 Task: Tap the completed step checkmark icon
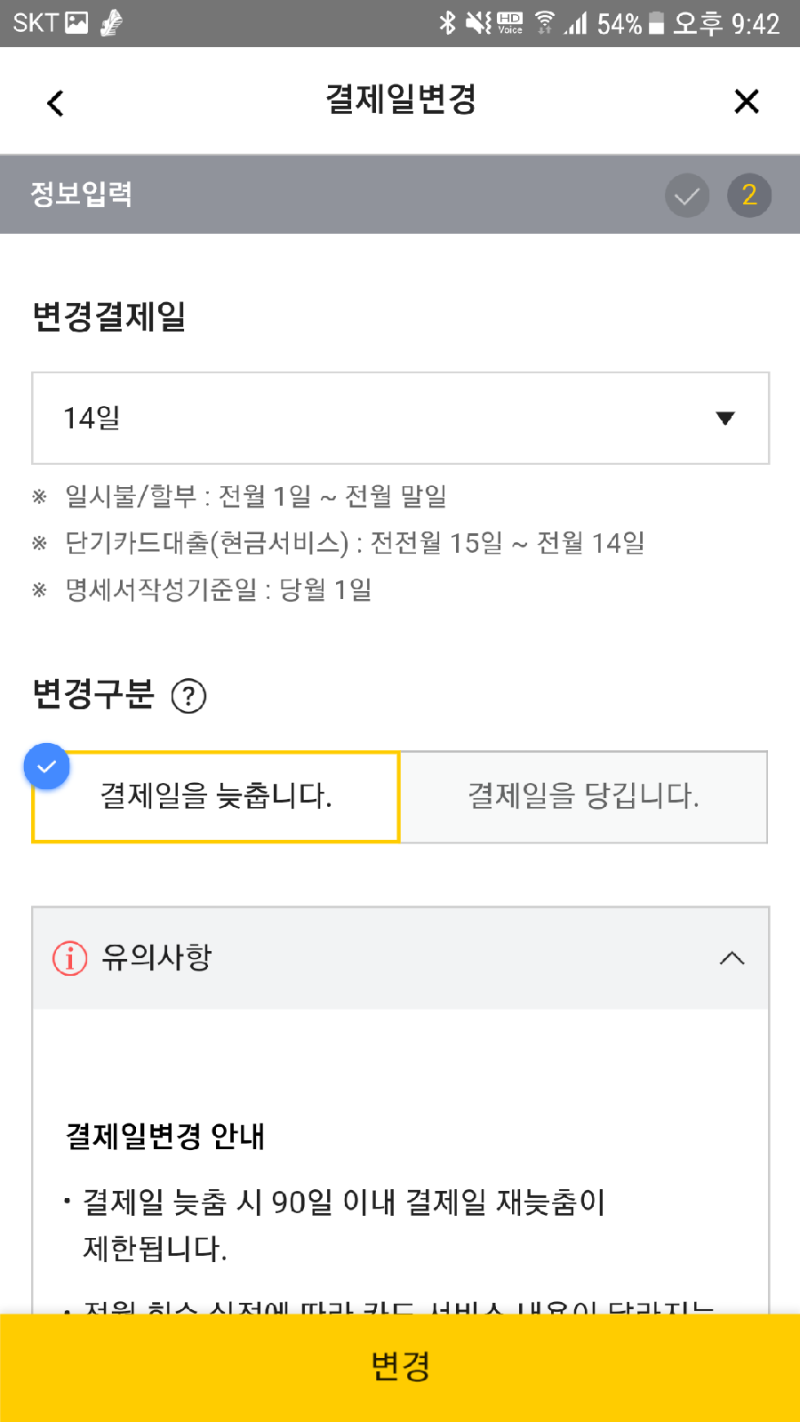pyautogui.click(x=687, y=196)
